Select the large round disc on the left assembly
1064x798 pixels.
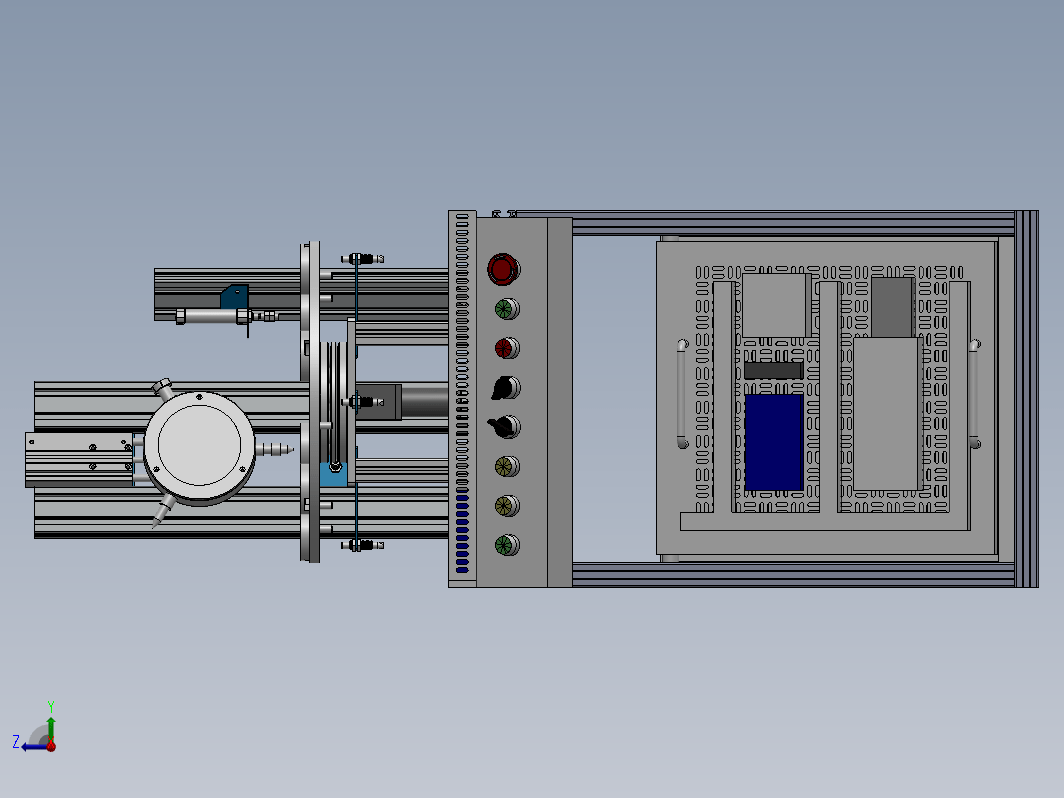(x=199, y=446)
